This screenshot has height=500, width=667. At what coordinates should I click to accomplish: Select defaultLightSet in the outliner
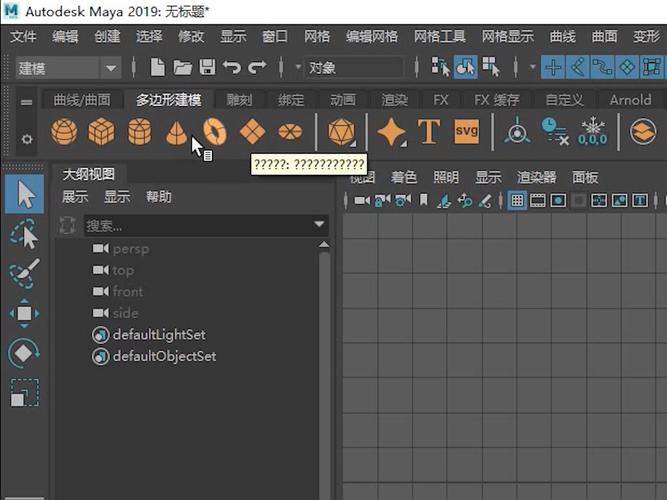[159, 335]
